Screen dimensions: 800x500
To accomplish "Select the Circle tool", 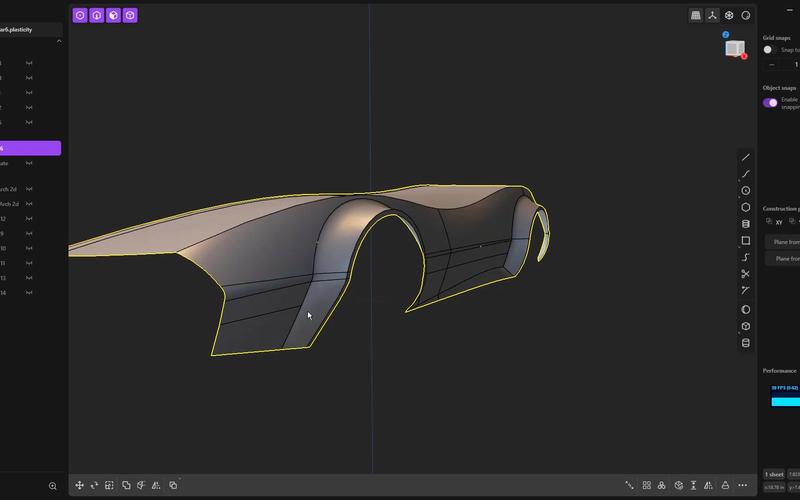I will (x=745, y=190).
